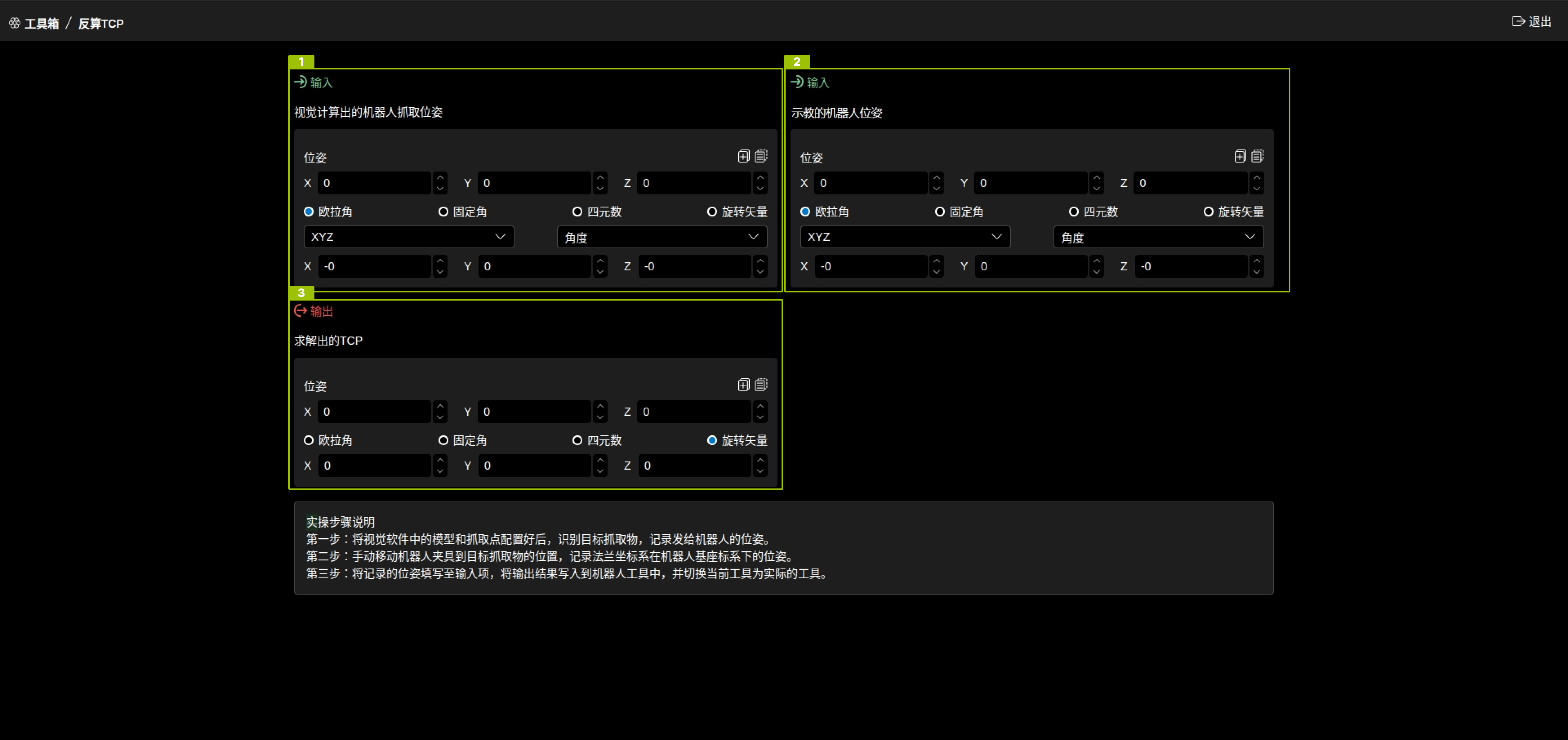Click the paste pose icon in output TCP panel
This screenshot has height=740, width=1568.
(x=761, y=385)
